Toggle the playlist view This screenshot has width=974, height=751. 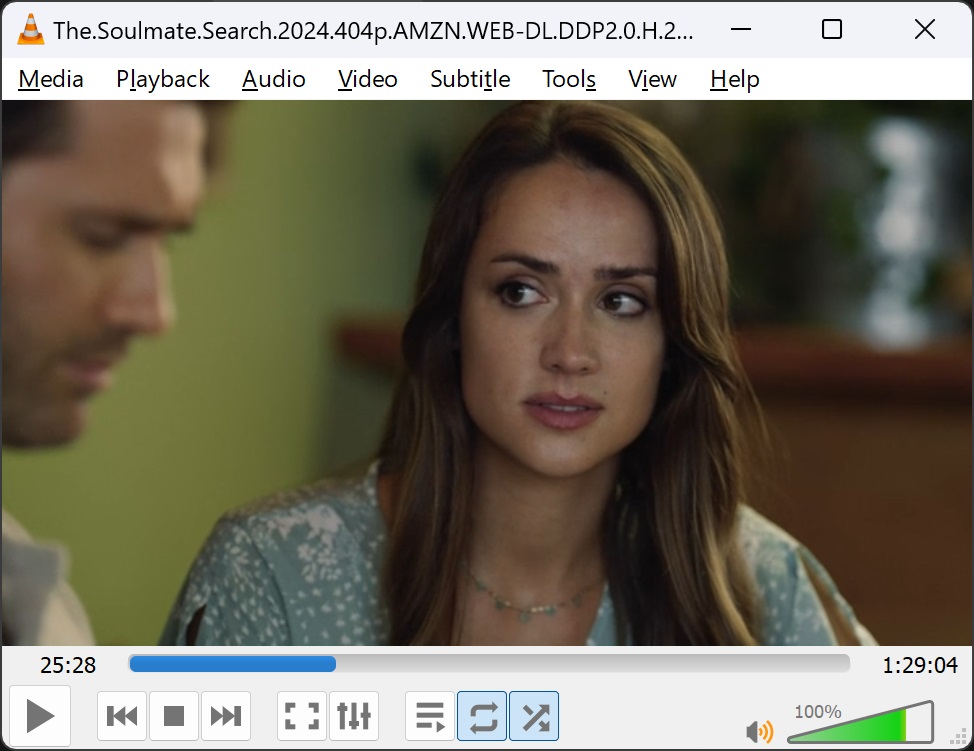(430, 716)
